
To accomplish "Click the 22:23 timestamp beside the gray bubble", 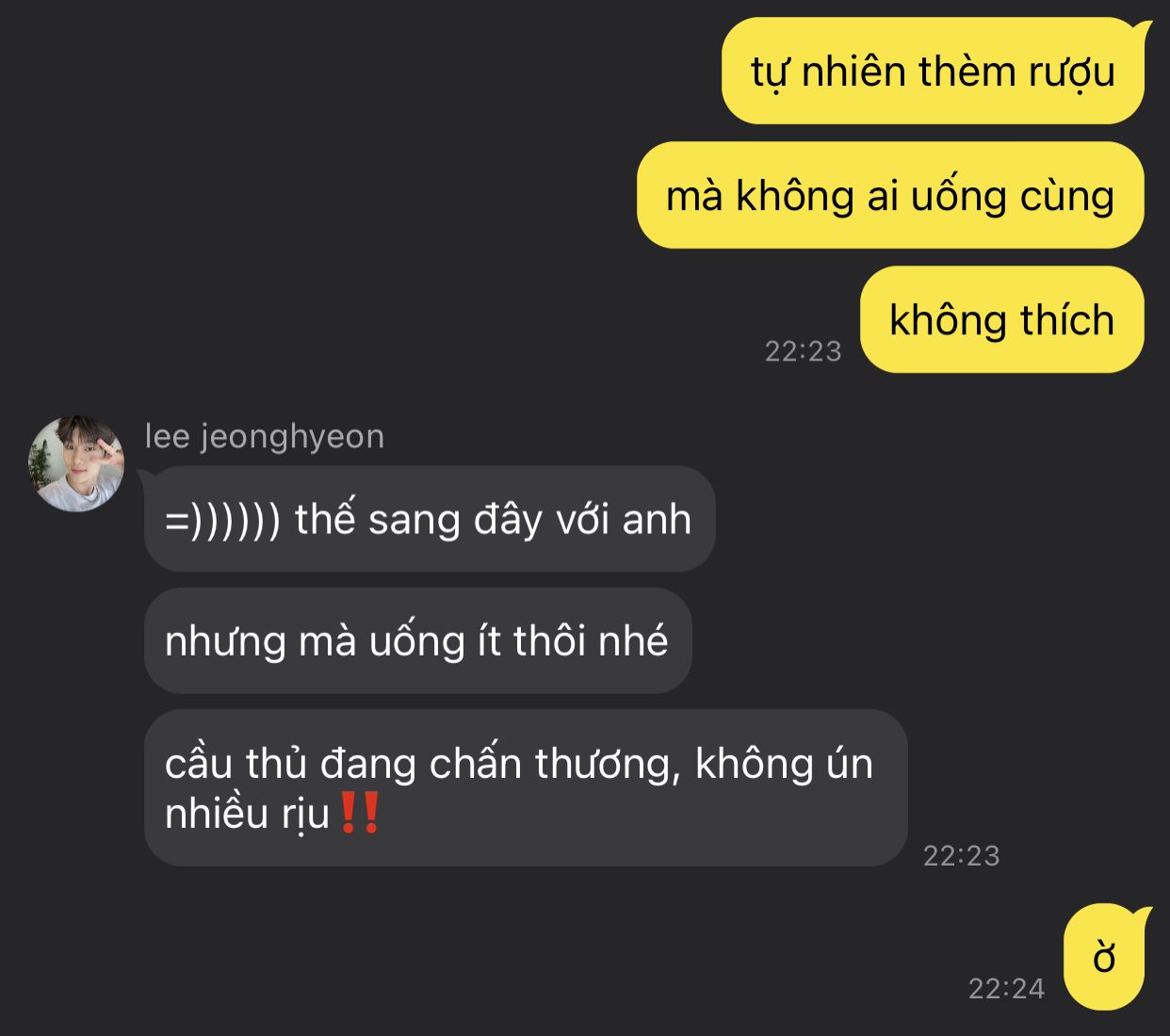I will 962,855.
